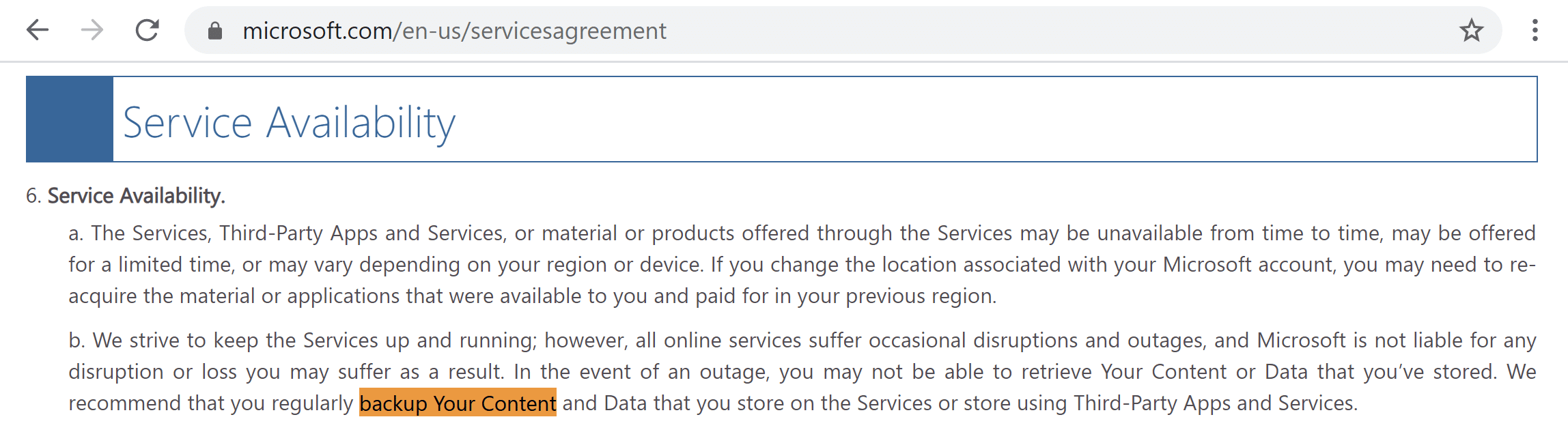Bookmark this page with the star icon

coord(1471,31)
